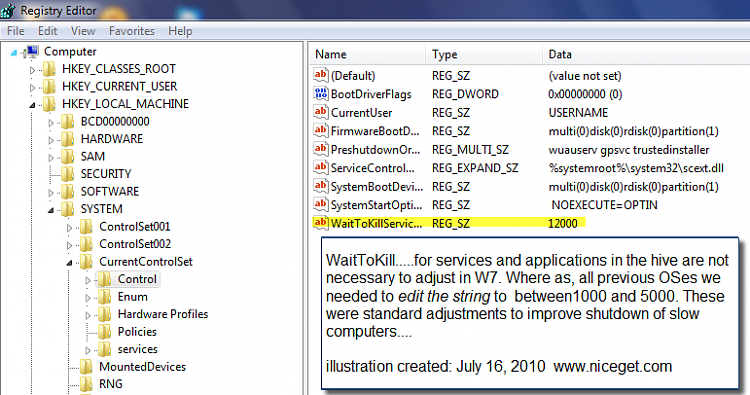
Task: Select the FirmwareBootD... value name
Action: (x=375, y=131)
